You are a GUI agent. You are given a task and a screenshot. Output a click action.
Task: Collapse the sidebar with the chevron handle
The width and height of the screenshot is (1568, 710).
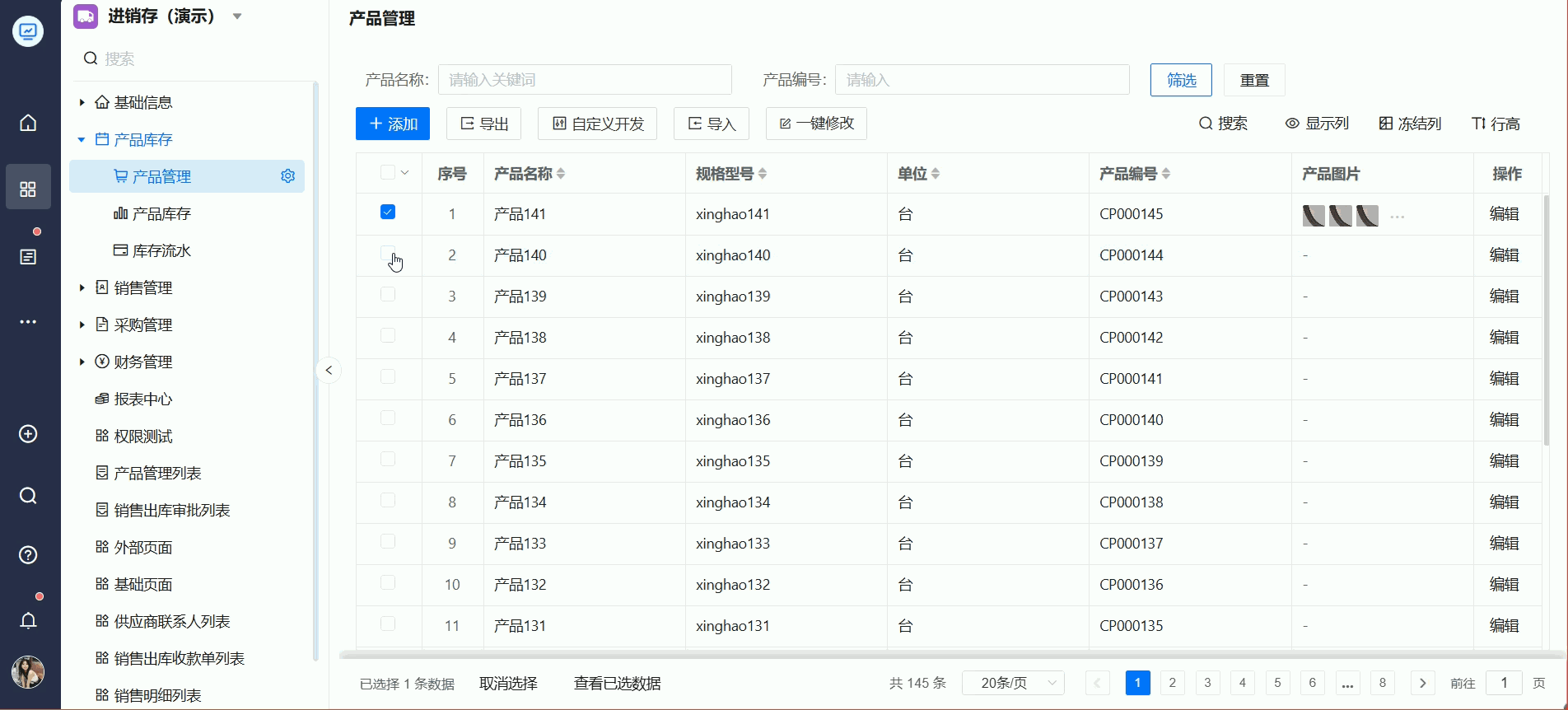click(329, 370)
